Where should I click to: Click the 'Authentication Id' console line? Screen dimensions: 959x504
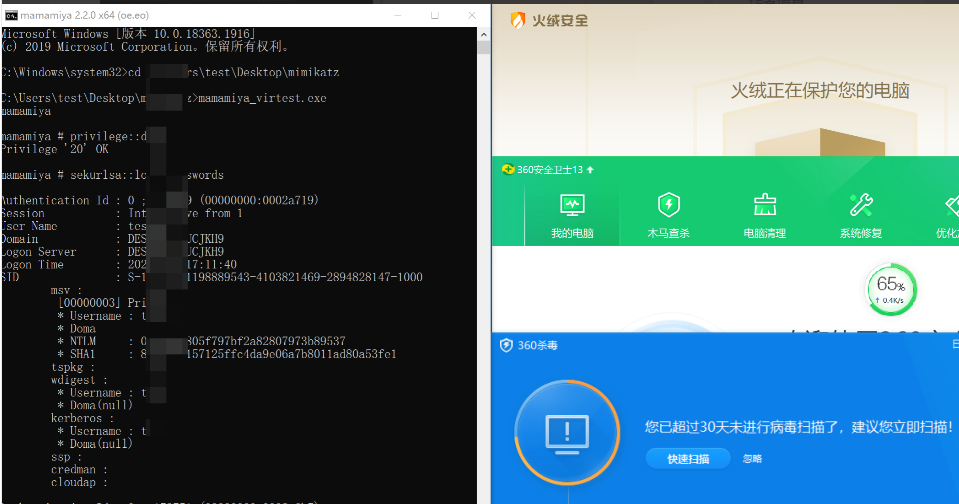(x=160, y=201)
